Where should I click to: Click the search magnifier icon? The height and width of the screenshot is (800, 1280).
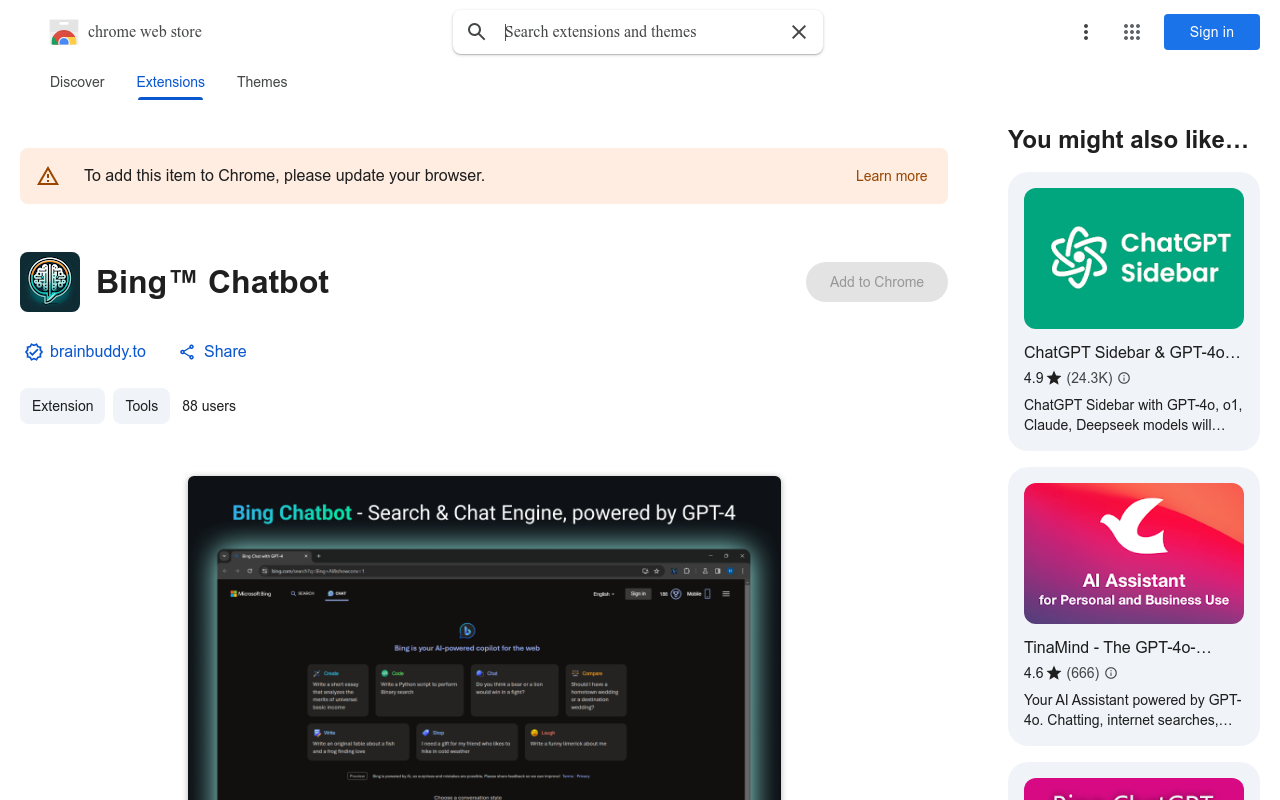click(477, 31)
